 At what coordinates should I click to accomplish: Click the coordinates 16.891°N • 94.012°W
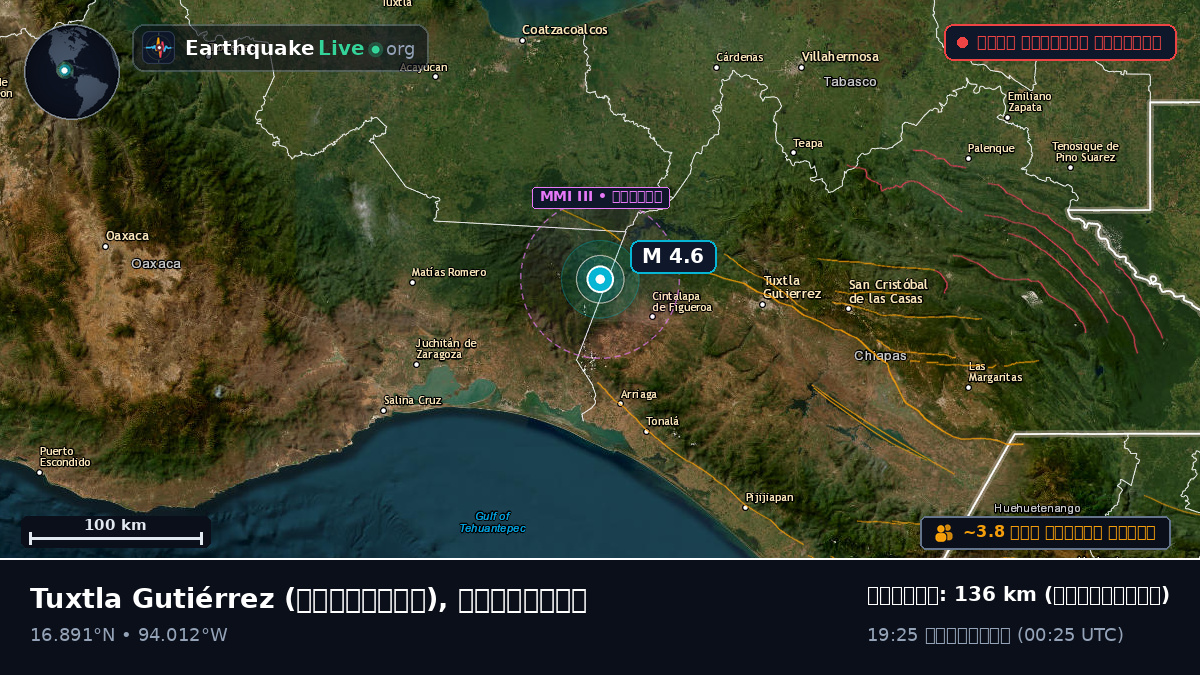pos(129,635)
